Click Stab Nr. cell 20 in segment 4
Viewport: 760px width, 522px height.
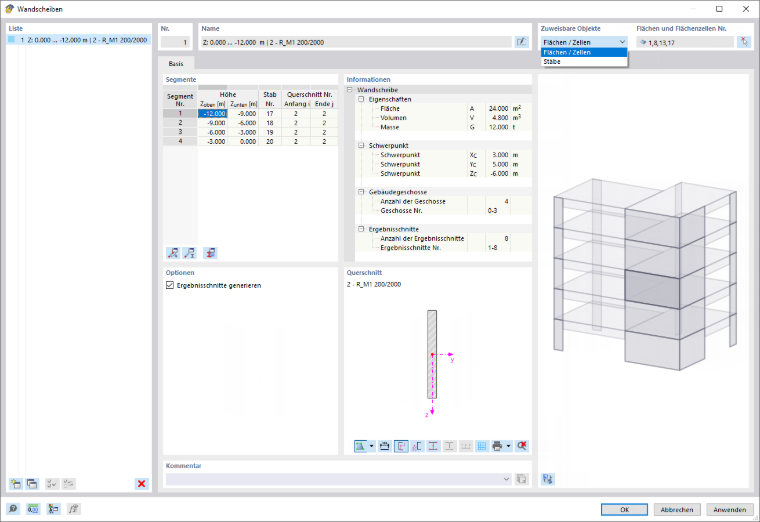269,142
